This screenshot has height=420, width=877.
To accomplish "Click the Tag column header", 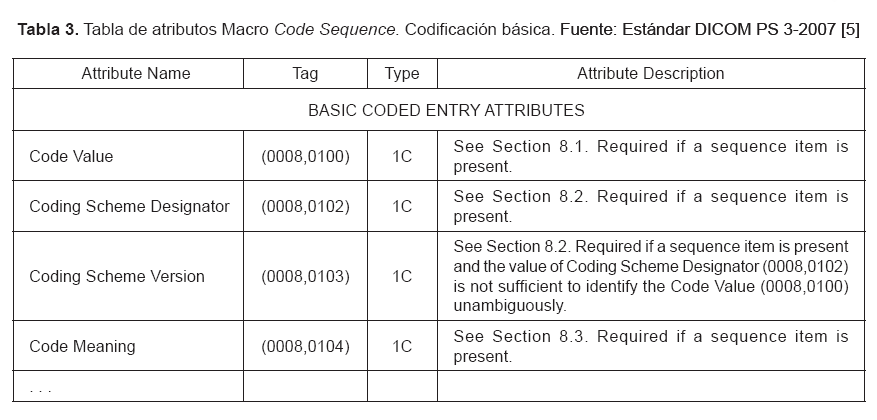I will [x=305, y=74].
